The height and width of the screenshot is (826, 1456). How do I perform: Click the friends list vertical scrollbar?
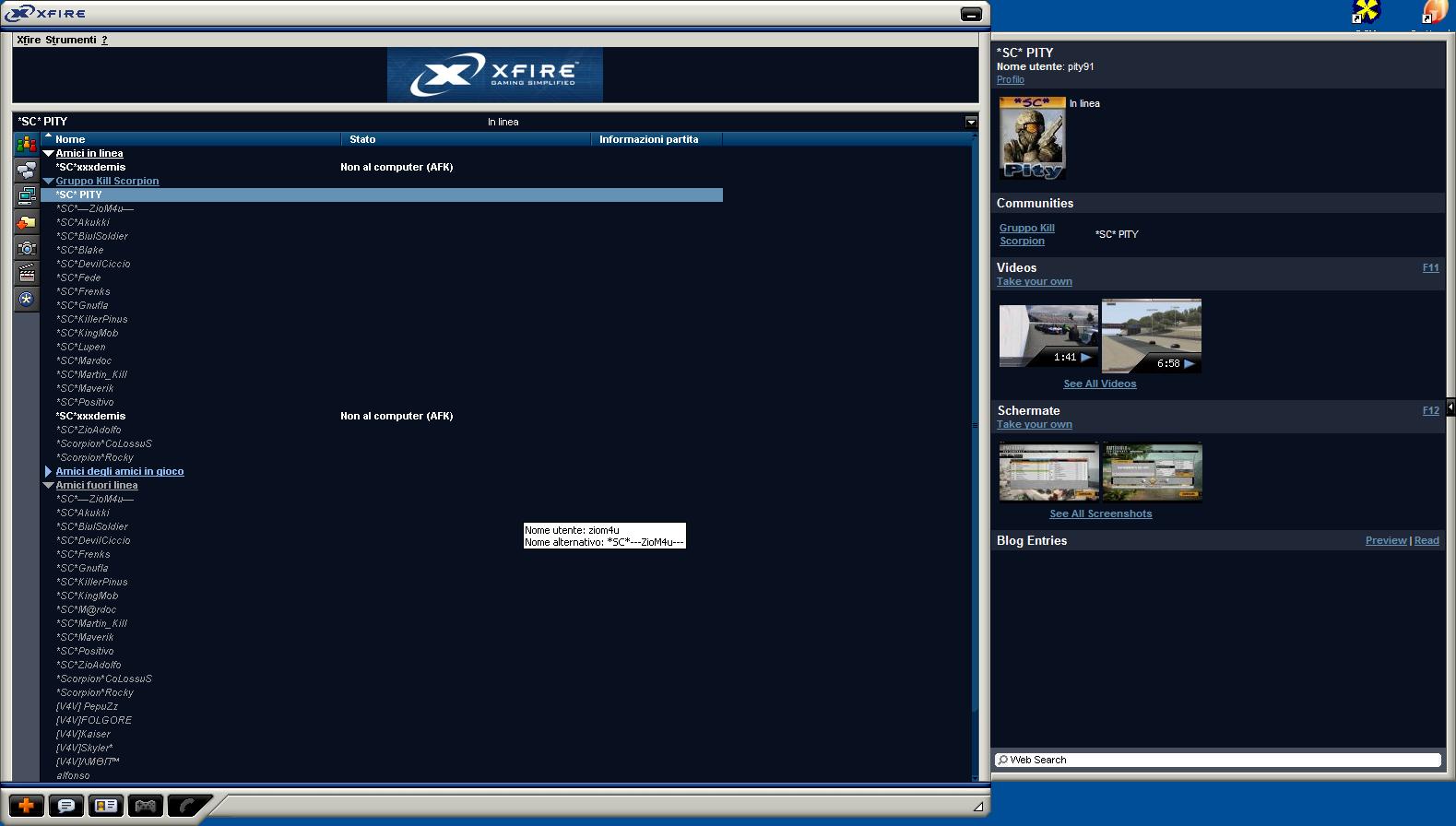click(975, 457)
